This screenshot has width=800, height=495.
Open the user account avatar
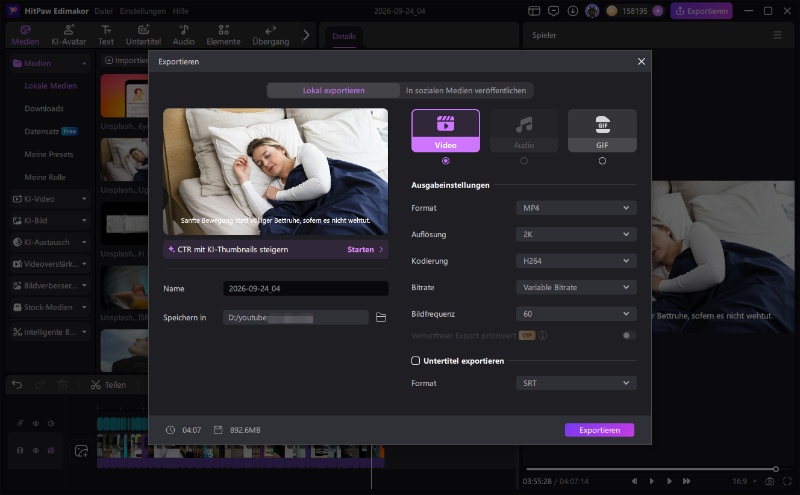592,11
